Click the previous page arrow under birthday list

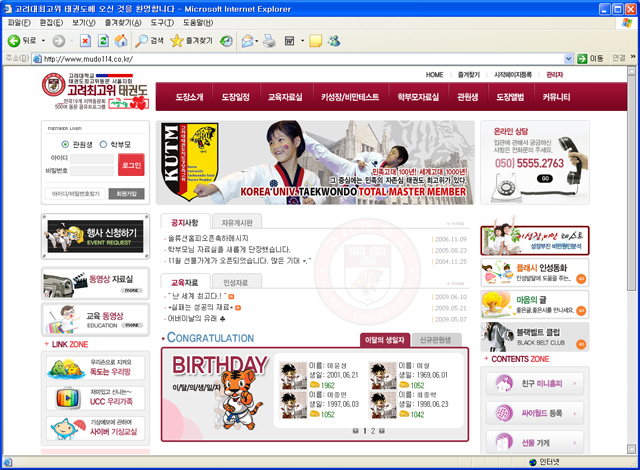(x=356, y=430)
